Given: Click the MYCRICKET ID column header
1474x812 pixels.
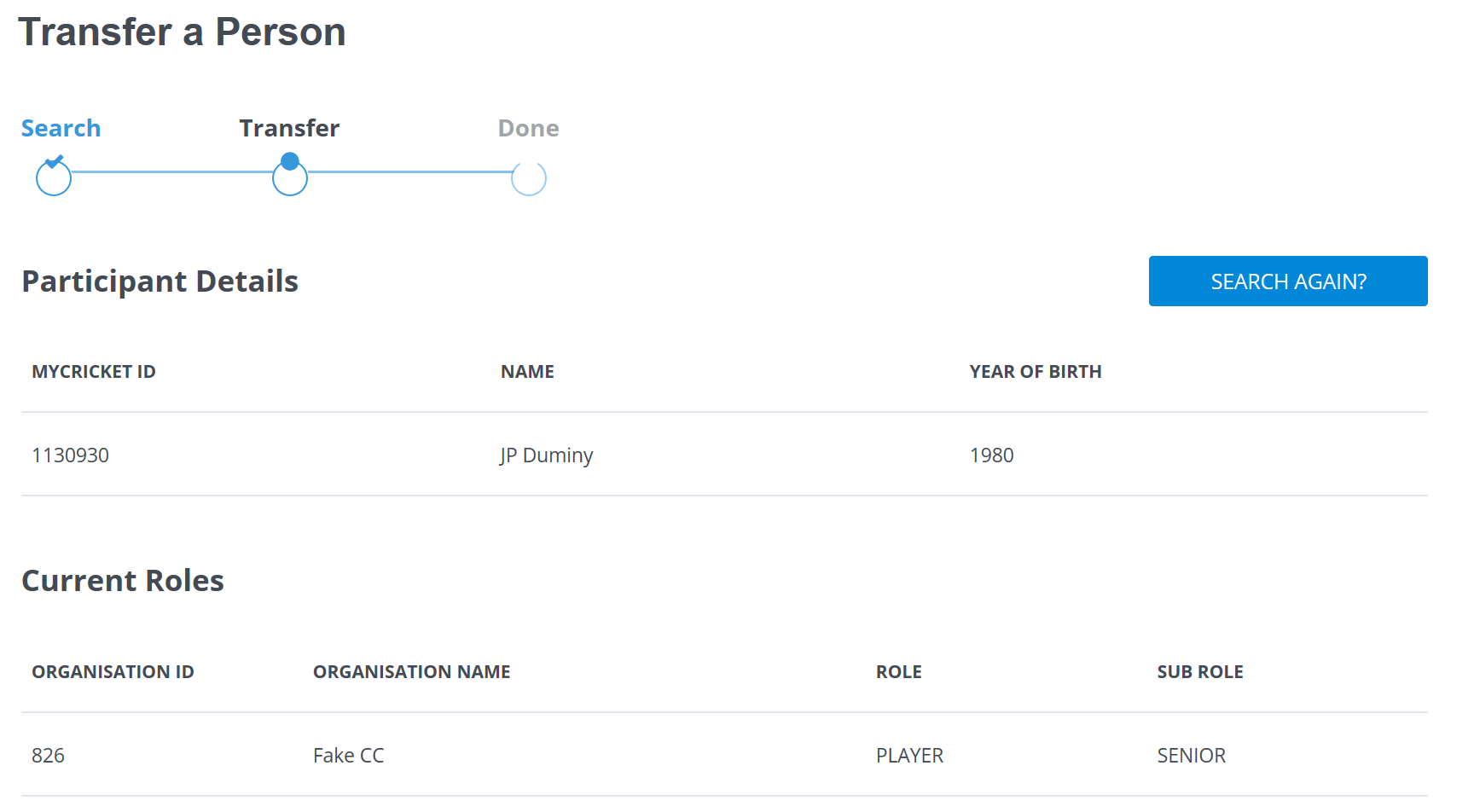Looking at the screenshot, I should (x=94, y=372).
